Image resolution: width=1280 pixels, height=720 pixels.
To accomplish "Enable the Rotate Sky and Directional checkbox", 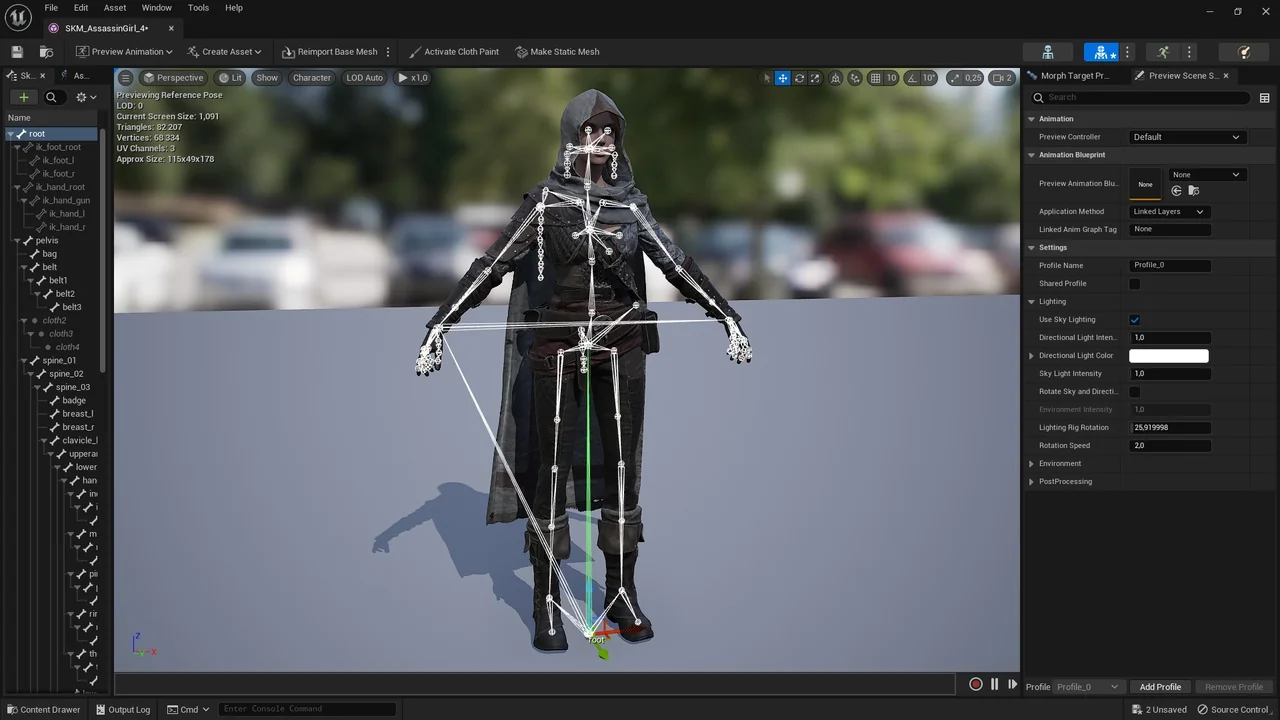I will [x=1134, y=392].
